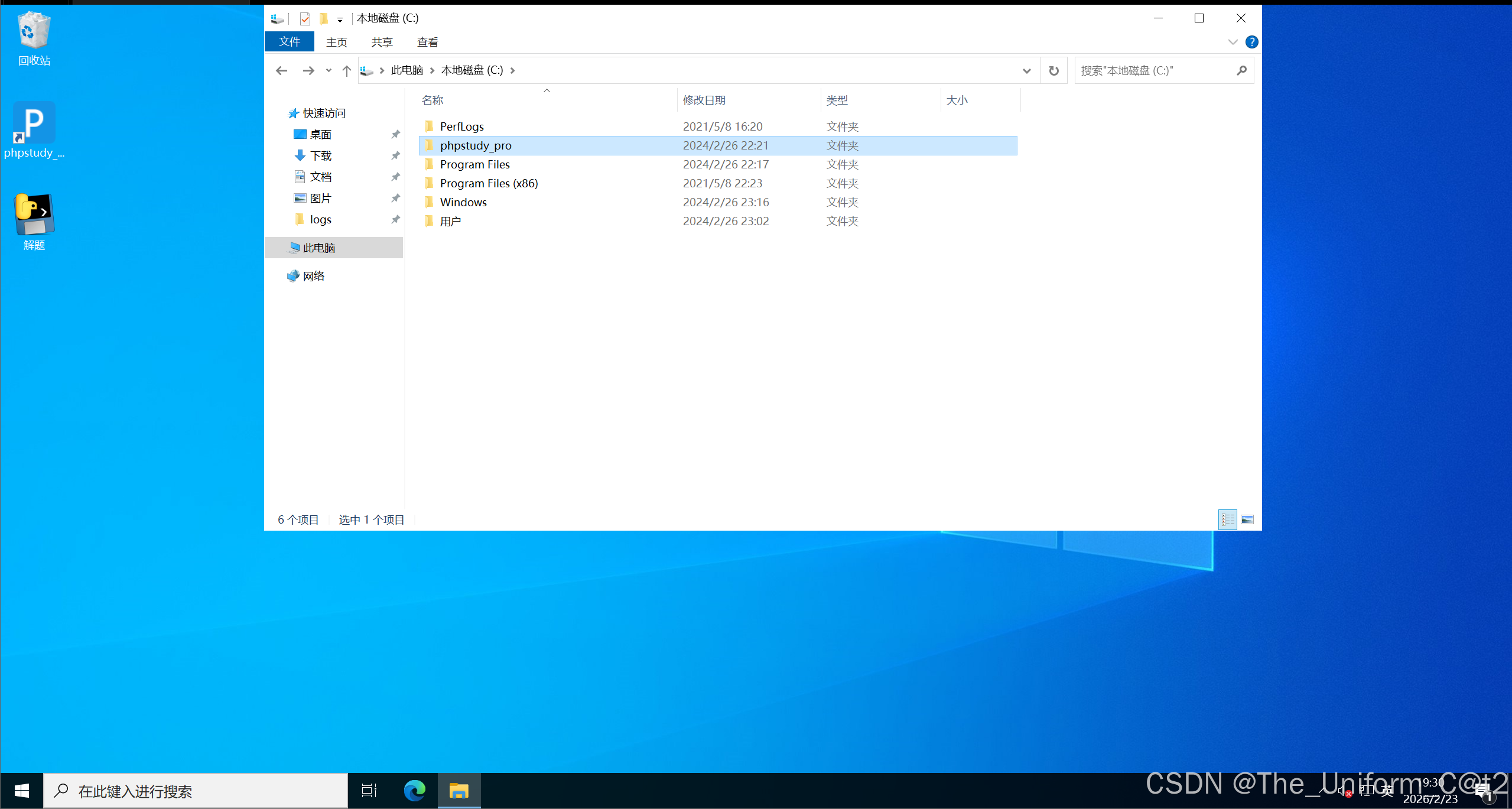1512x809 pixels.
Task: Sort files by the 修改日期 column header
Action: pos(704,100)
